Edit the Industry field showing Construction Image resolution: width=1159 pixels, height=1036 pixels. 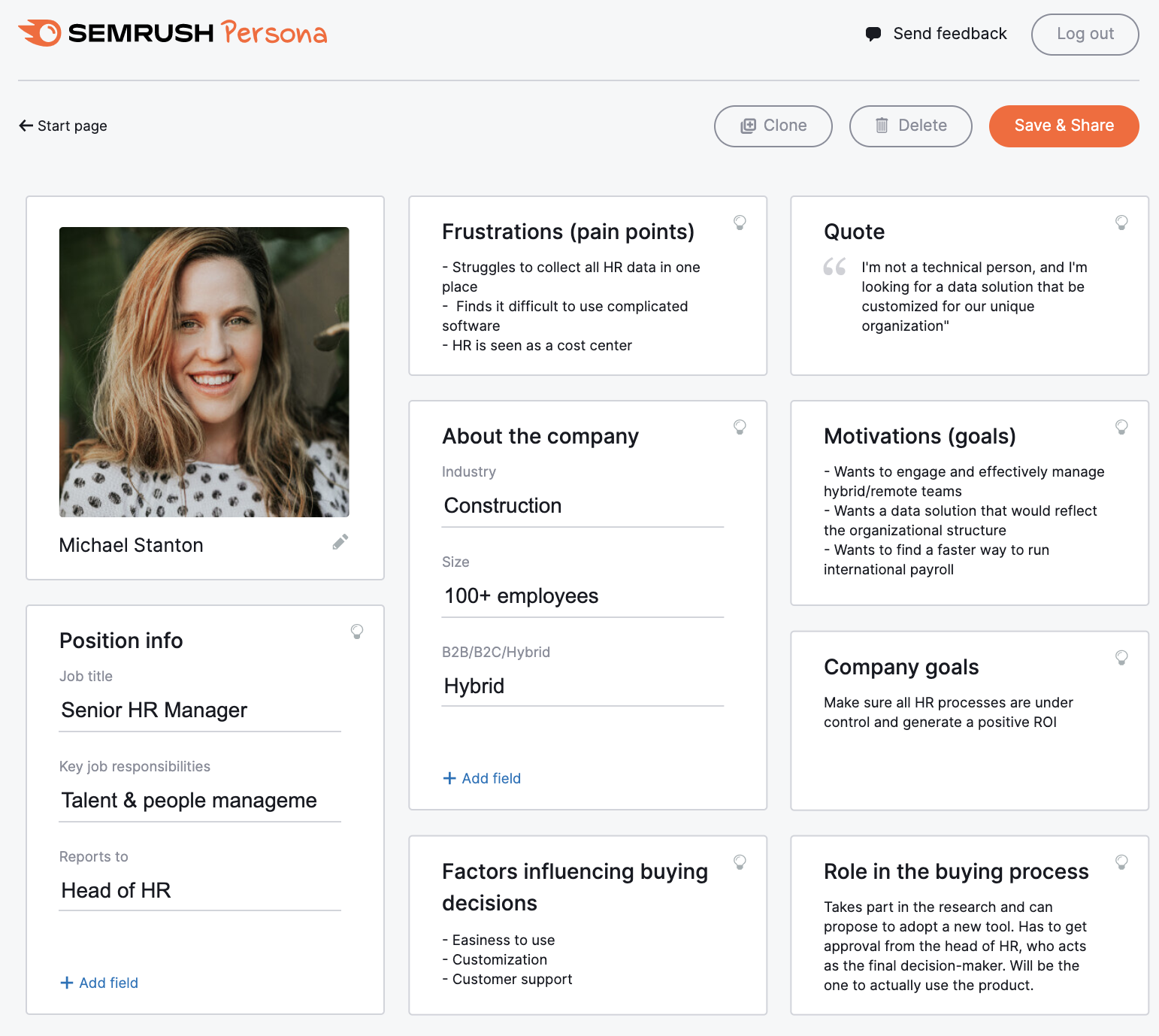coord(583,505)
